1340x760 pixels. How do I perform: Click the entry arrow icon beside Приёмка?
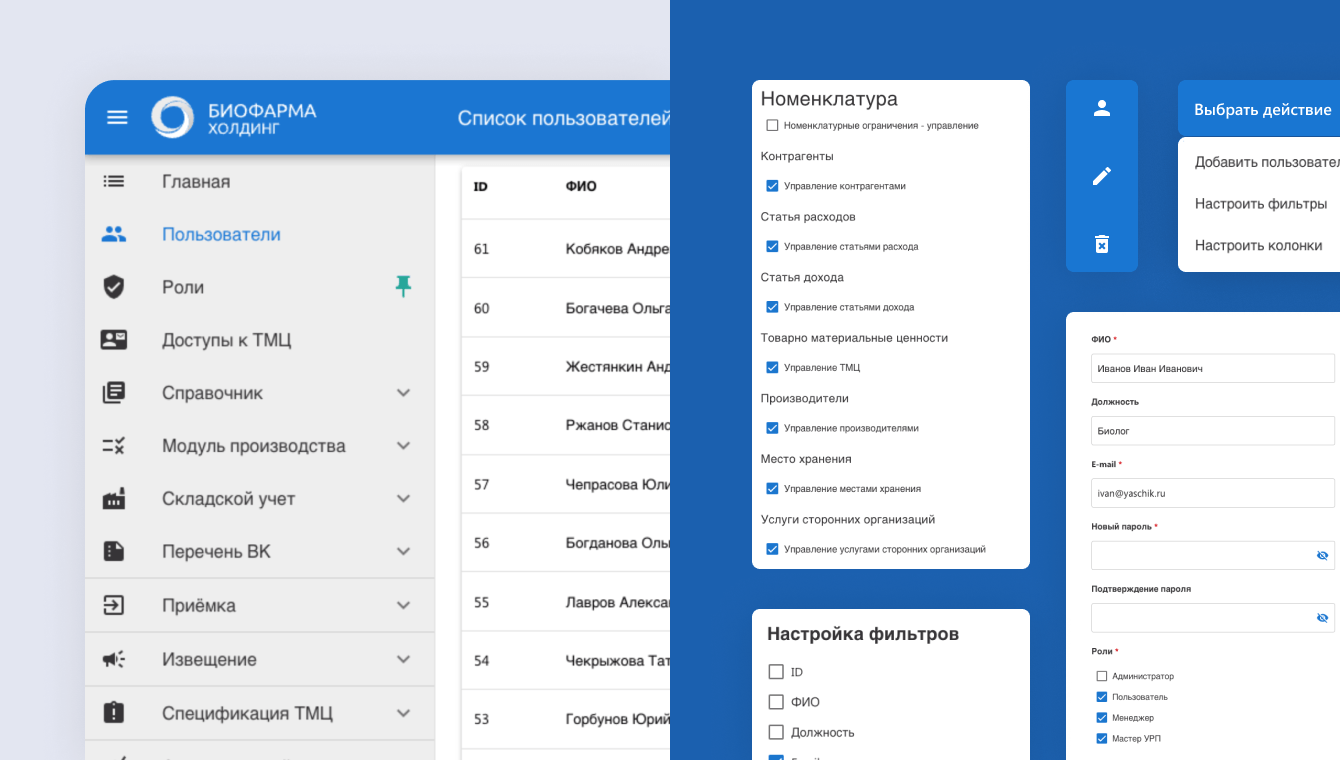click(x=114, y=605)
